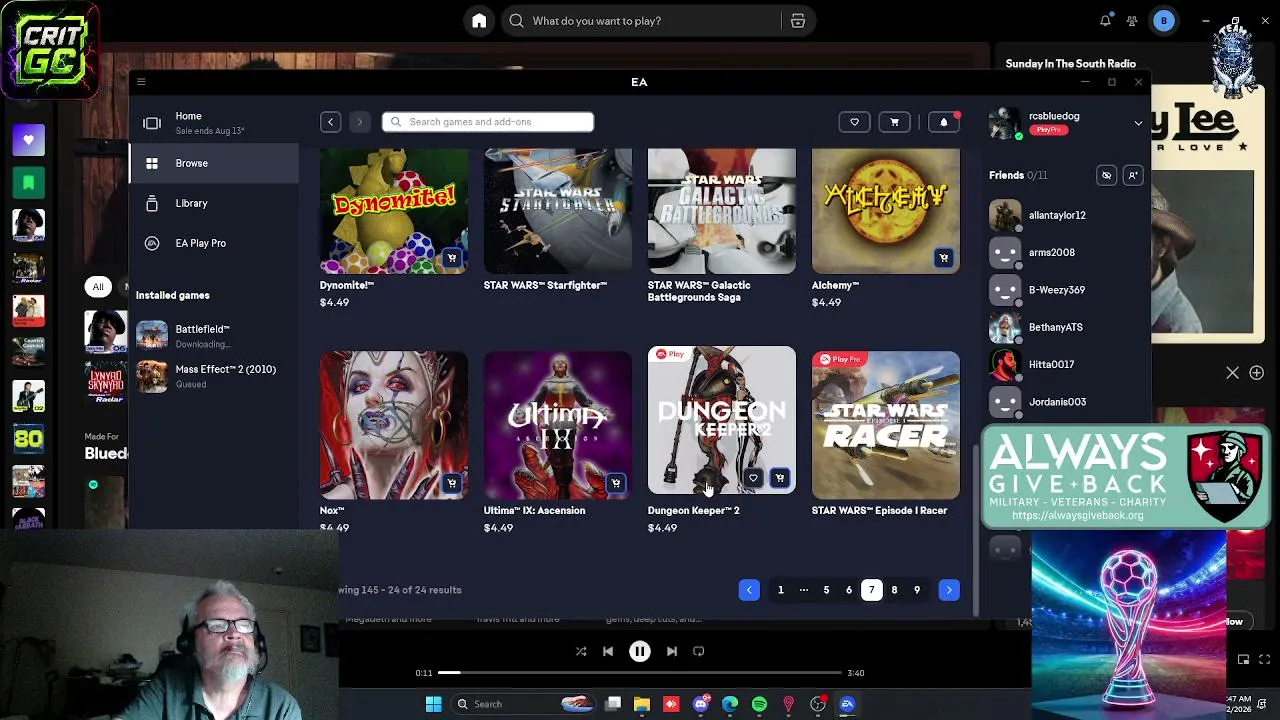
Task: Add Dynomite! to cart
Action: point(452,258)
